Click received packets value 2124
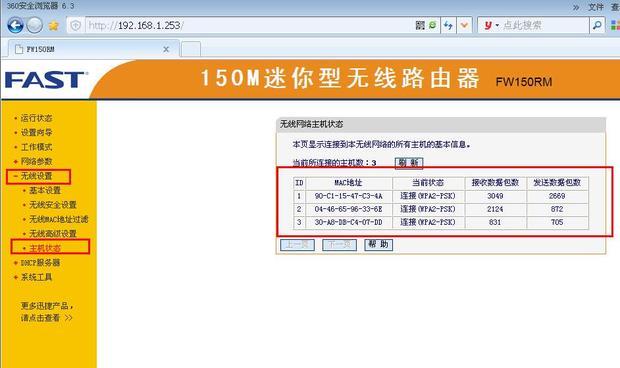Screen dimensions: 620x368 coord(495,209)
